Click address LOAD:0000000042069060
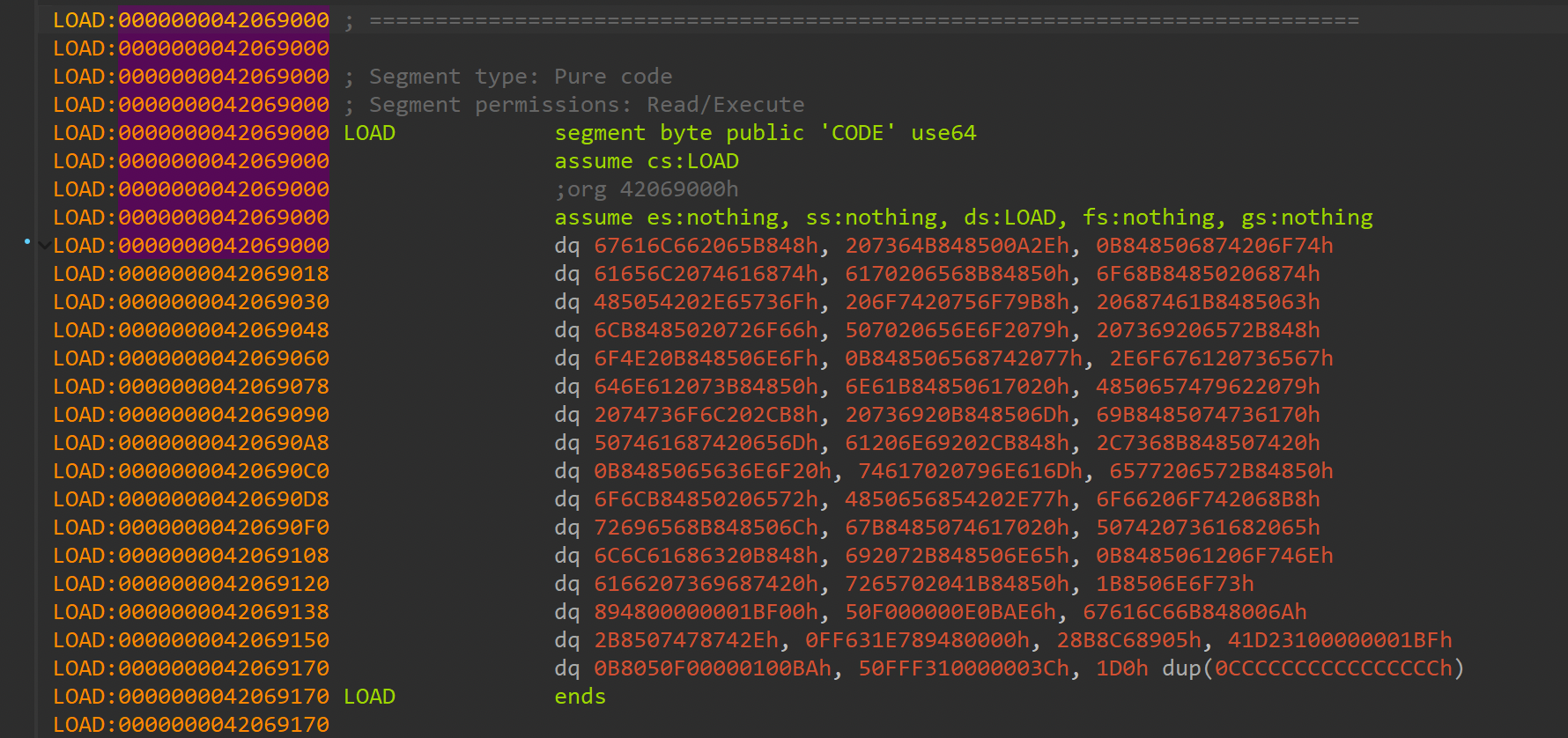 click(191, 358)
